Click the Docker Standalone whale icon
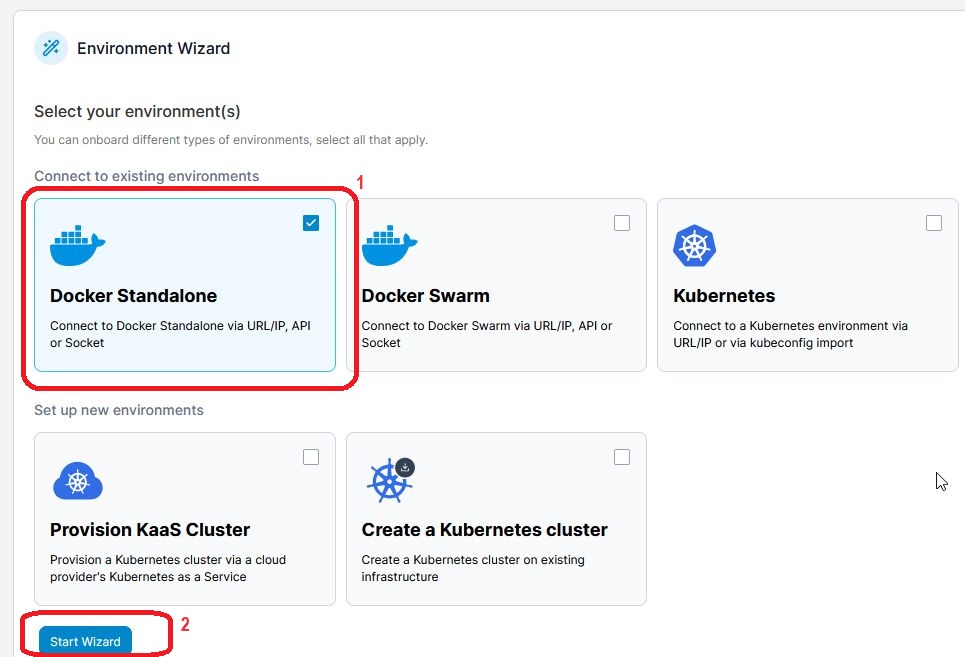 [x=78, y=245]
